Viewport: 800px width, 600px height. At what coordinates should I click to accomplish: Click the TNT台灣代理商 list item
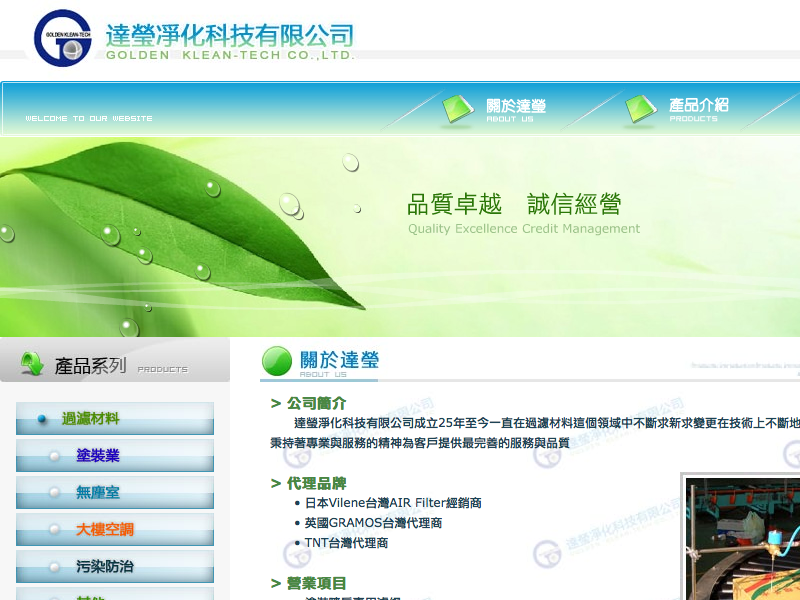346,543
